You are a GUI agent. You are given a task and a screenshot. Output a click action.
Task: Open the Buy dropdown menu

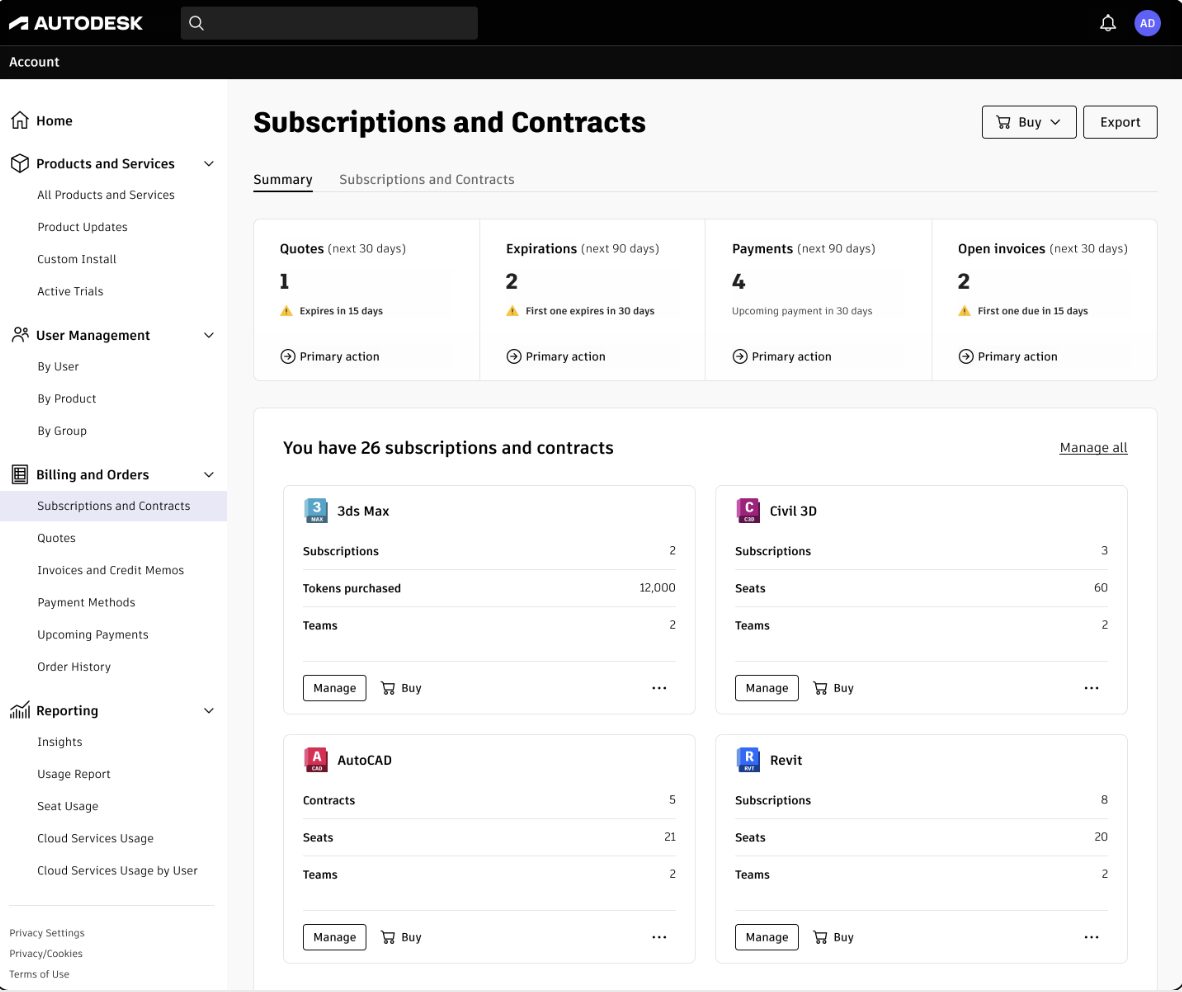(x=1029, y=121)
